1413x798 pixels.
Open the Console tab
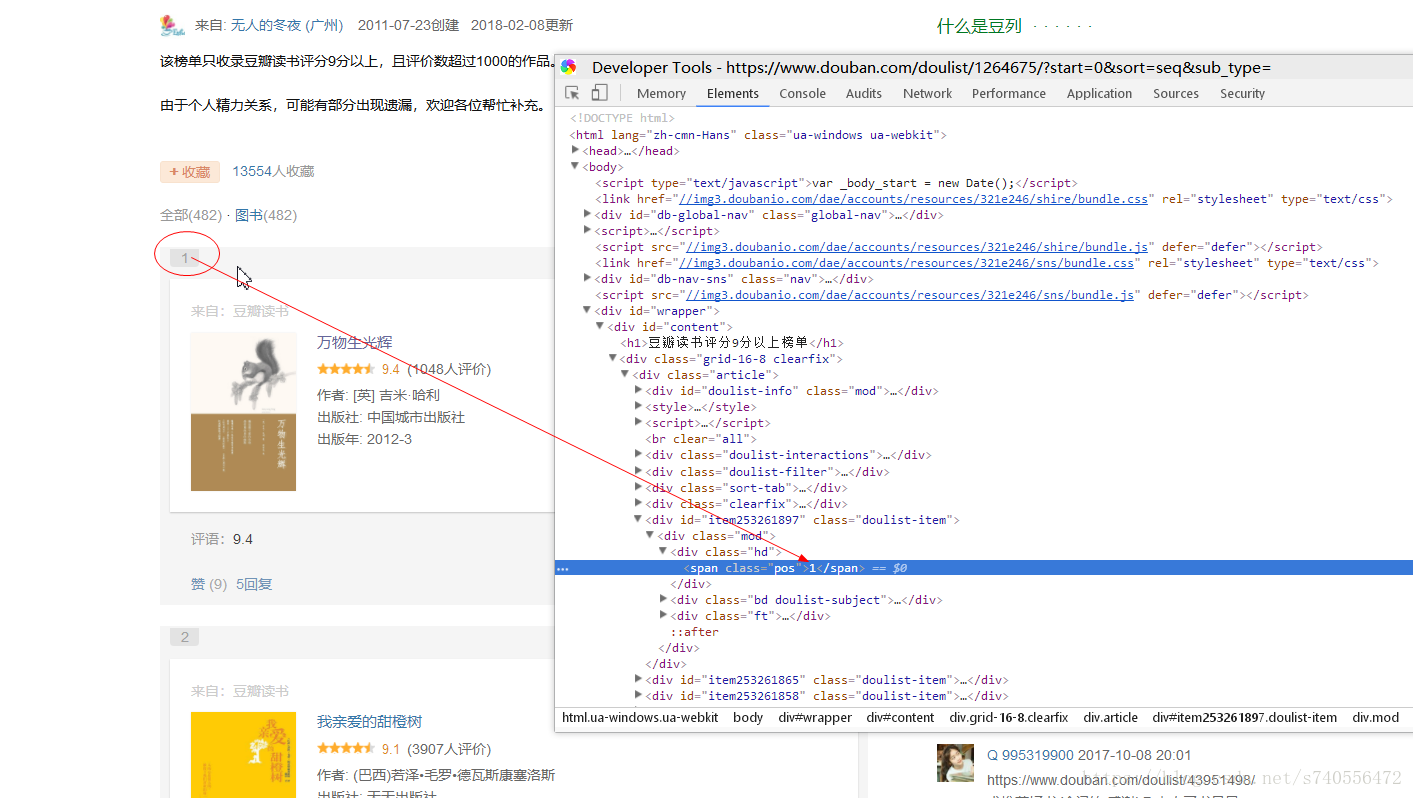pyautogui.click(x=802, y=93)
